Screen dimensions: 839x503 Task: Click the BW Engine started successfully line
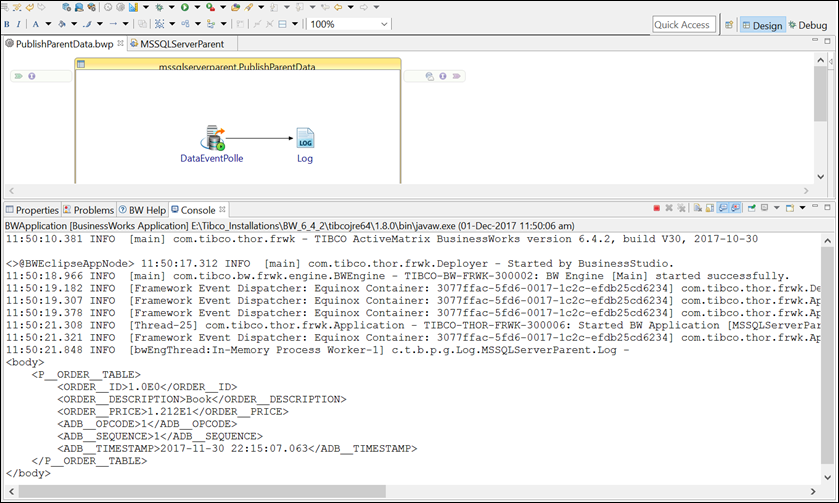point(398,276)
